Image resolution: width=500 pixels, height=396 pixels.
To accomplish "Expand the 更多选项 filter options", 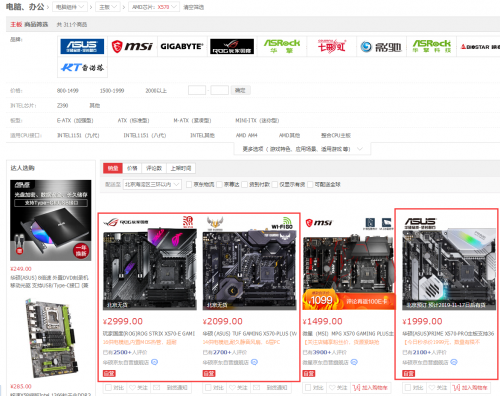I will pos(302,149).
